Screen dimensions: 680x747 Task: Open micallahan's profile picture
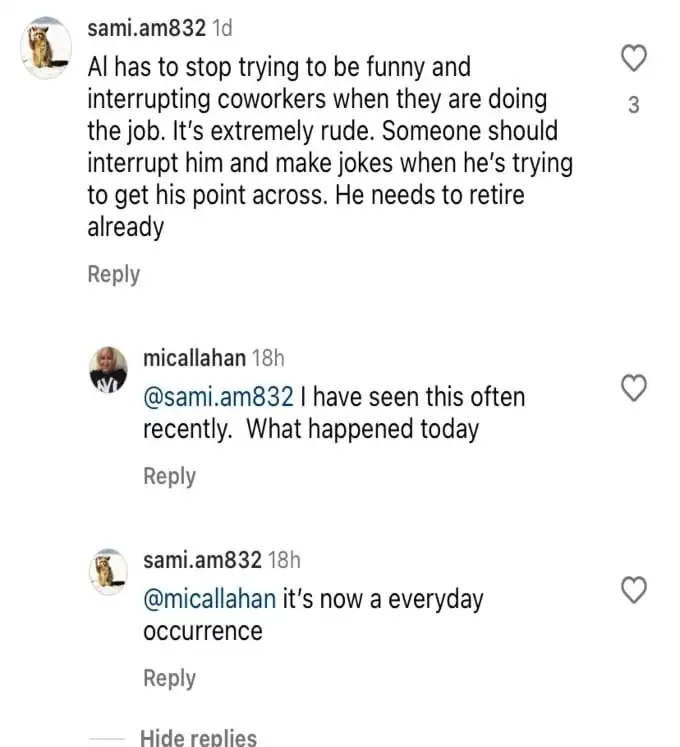pyautogui.click(x=109, y=370)
